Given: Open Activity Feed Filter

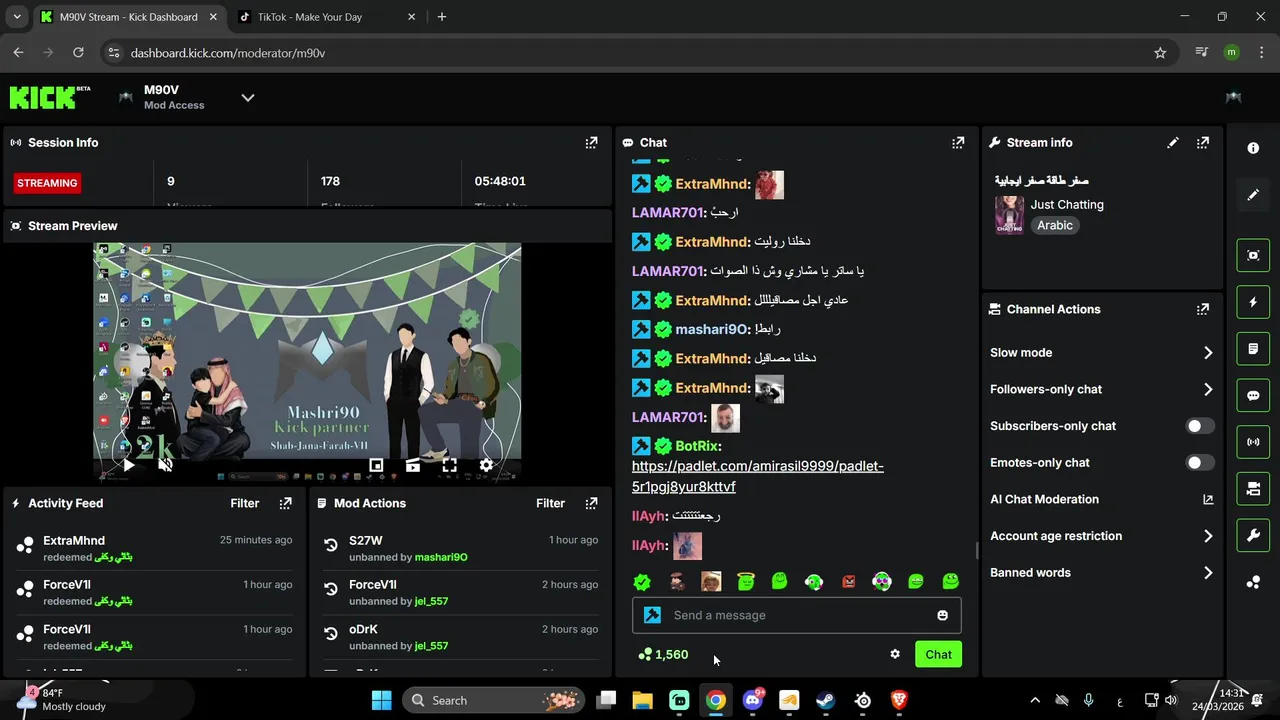Looking at the screenshot, I should [245, 503].
